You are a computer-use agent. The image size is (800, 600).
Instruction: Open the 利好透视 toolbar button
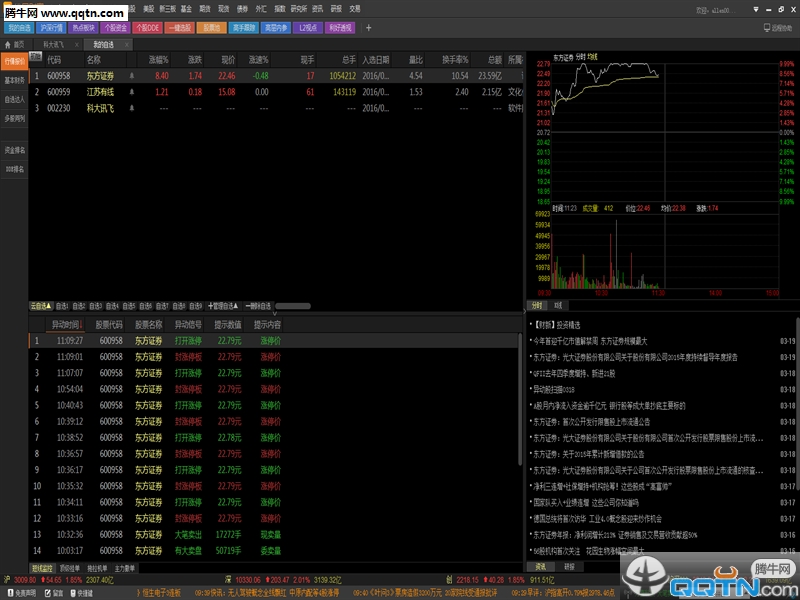pyautogui.click(x=340, y=28)
